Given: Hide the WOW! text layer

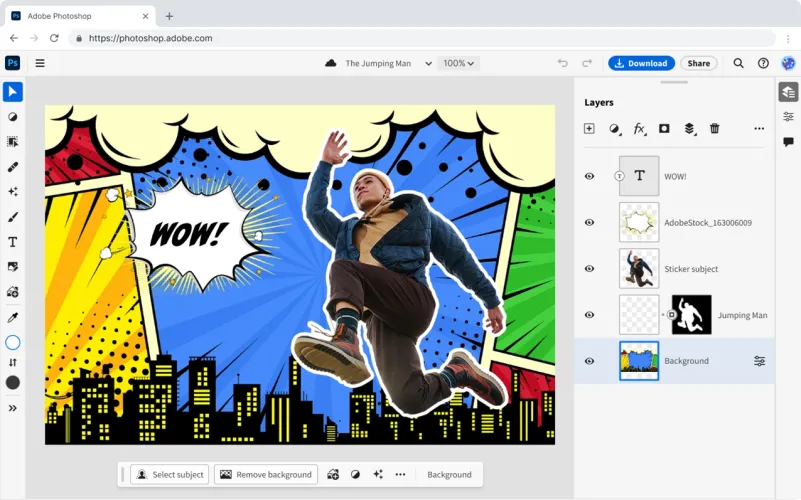Looking at the screenshot, I should click(x=589, y=176).
